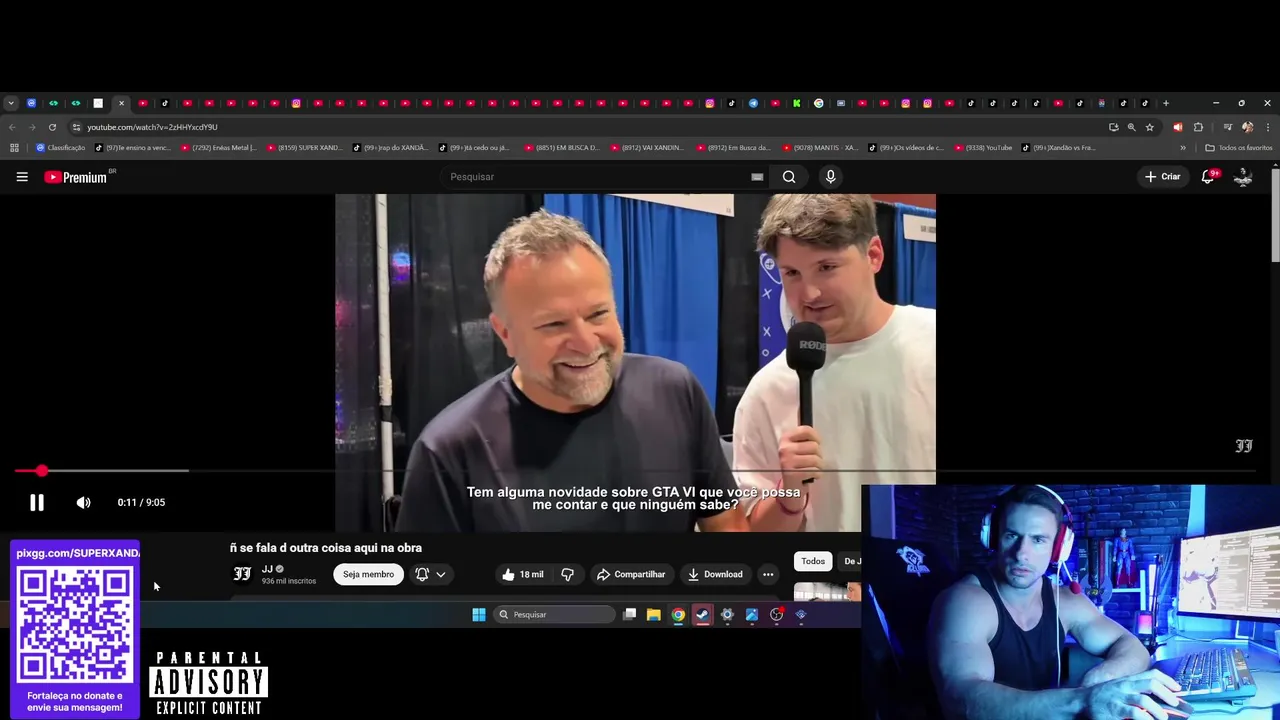1280x720 pixels.
Task: Open the '(8159) SUPER XAND...' bookmark
Action: pos(304,148)
